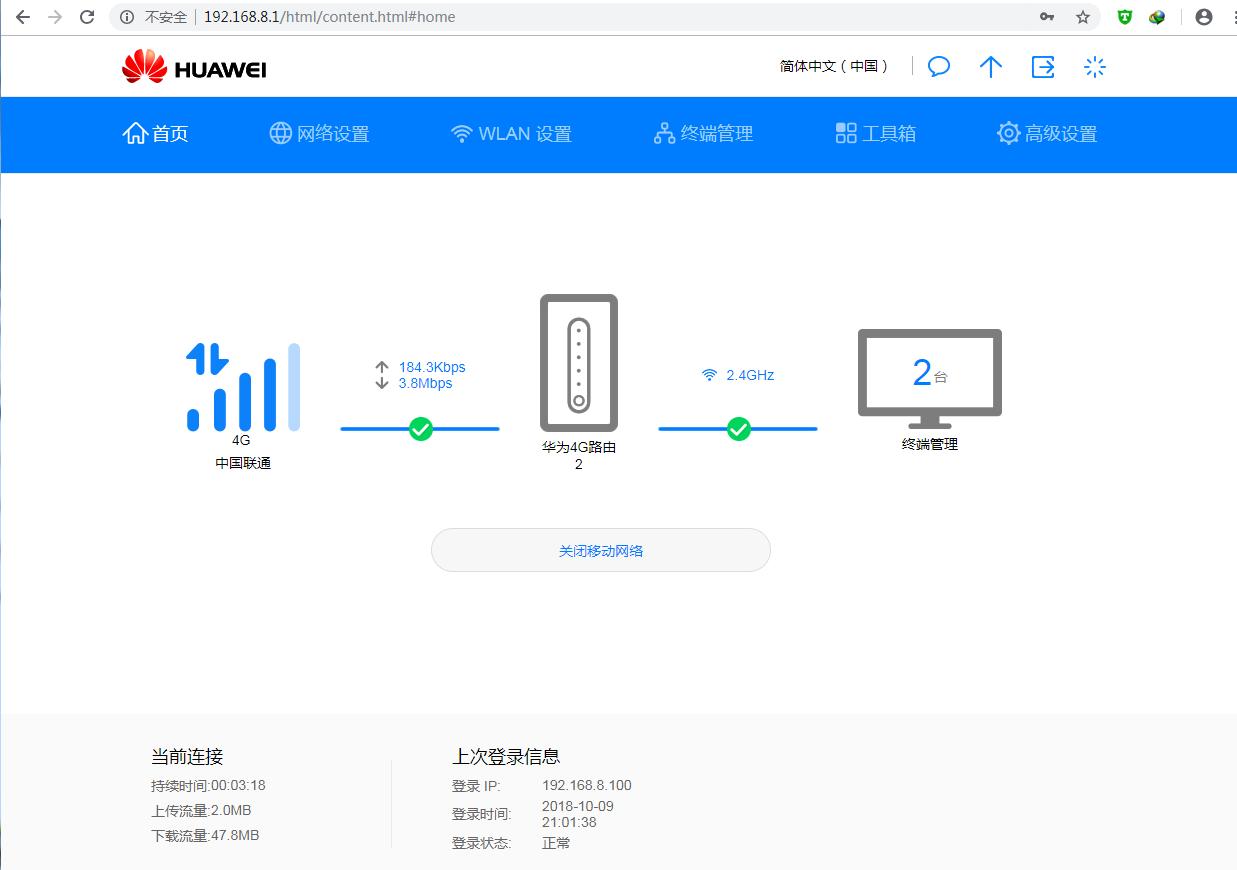Open the Chrome profile avatar
1237x870 pixels.
[x=1204, y=17]
